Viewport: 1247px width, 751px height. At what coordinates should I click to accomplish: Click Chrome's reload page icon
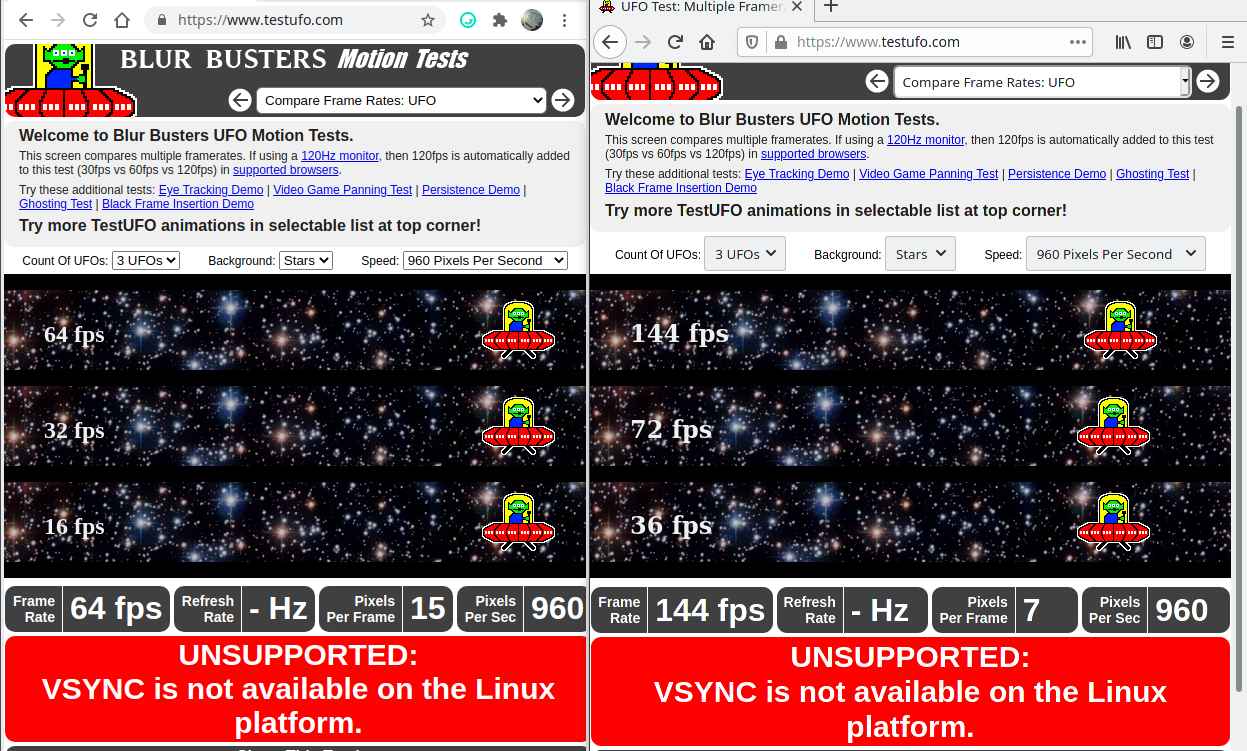90,20
